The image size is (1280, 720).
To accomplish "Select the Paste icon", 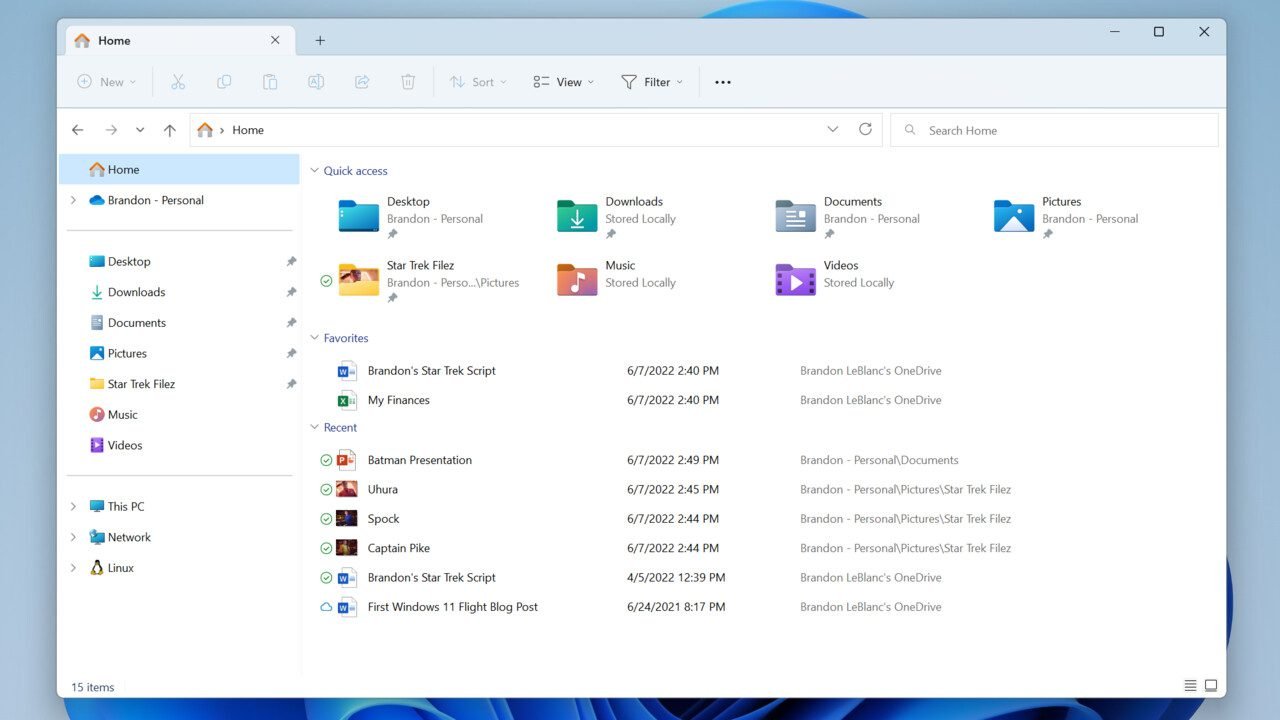I will 270,81.
